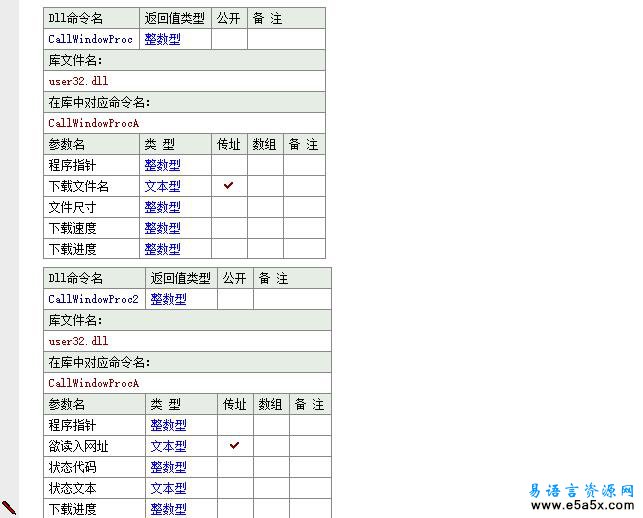Toggle 数组 cell for parameter 下载文件名

coord(265,186)
